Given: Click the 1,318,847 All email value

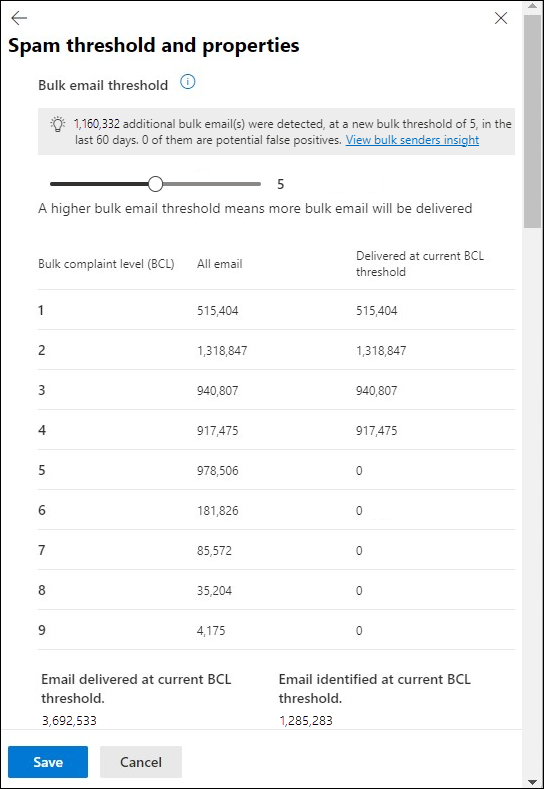Looking at the screenshot, I should (x=222, y=351).
